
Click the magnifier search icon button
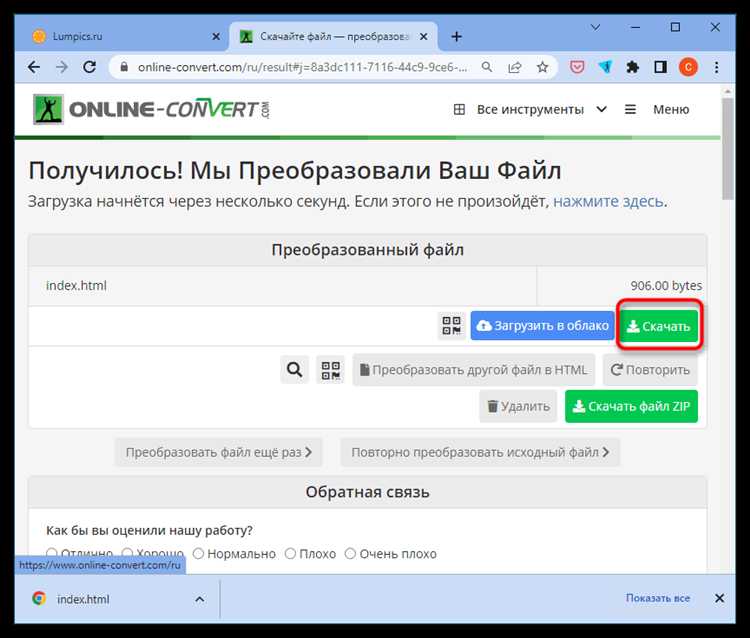(x=294, y=370)
